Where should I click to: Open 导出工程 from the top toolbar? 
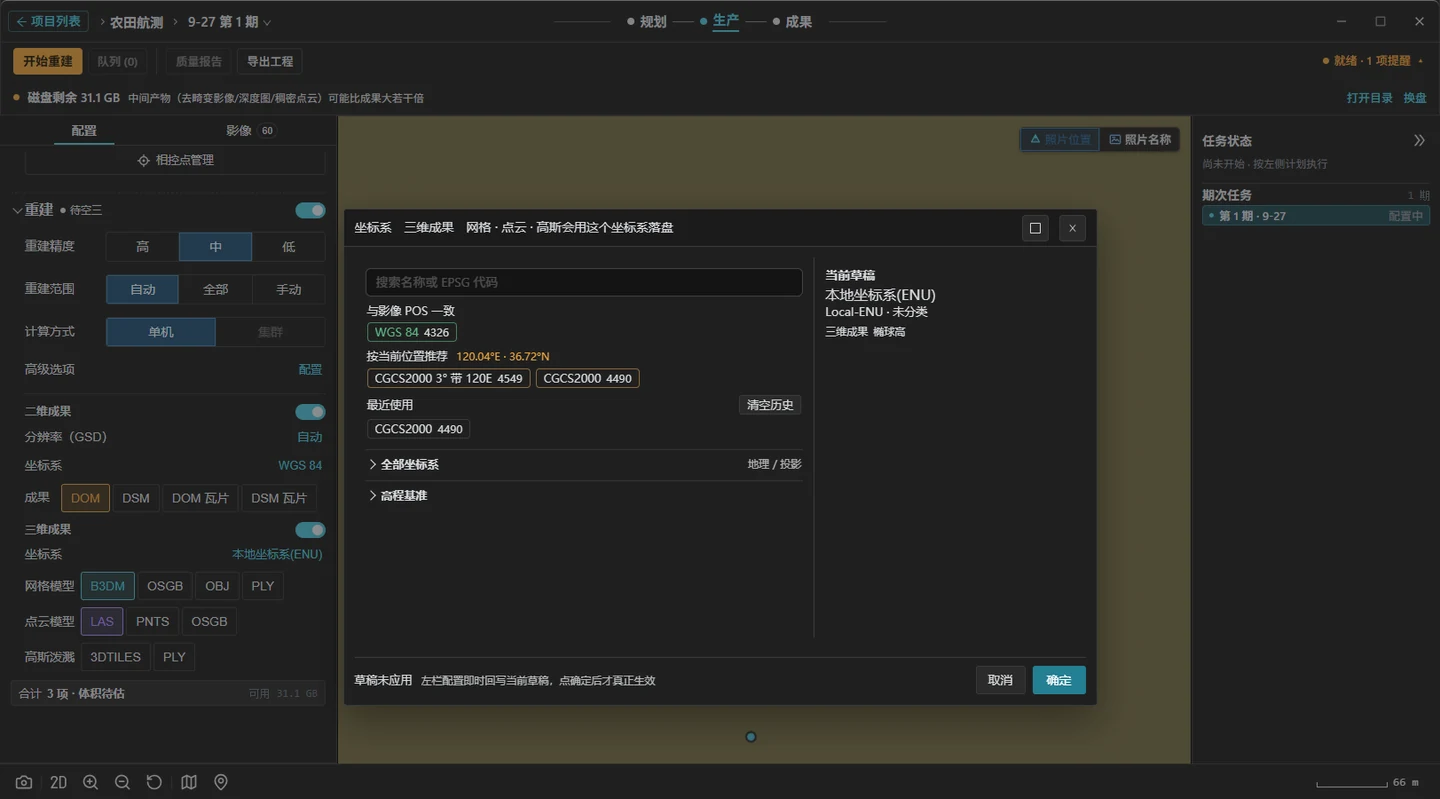click(270, 61)
